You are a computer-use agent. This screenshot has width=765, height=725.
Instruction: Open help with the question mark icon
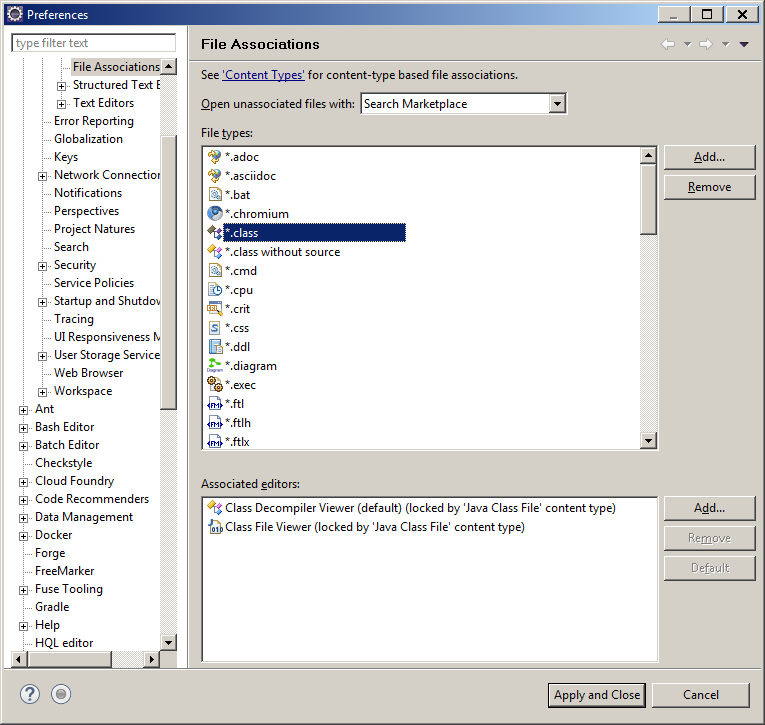click(x=30, y=694)
